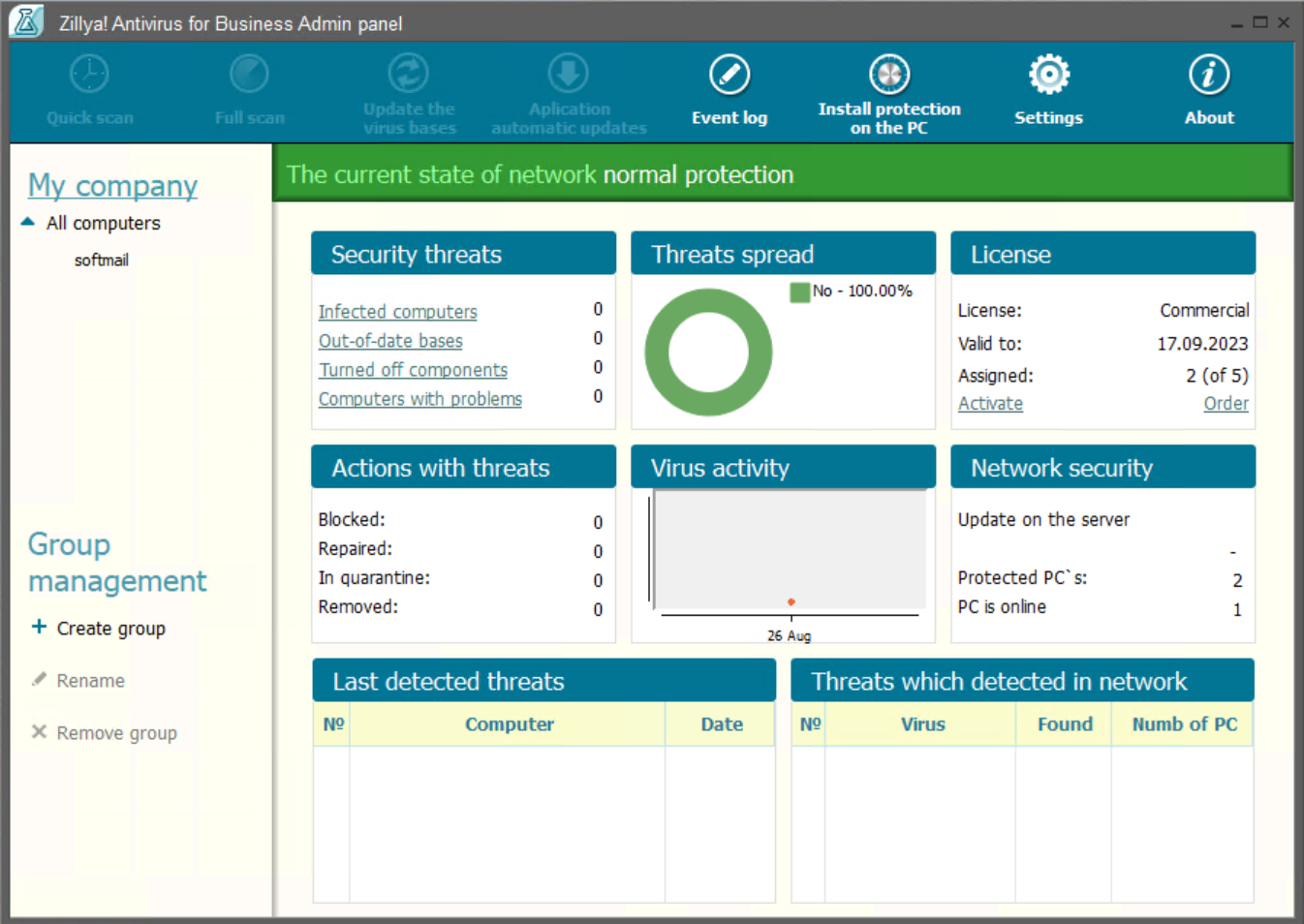Open the My company link

[x=112, y=185]
